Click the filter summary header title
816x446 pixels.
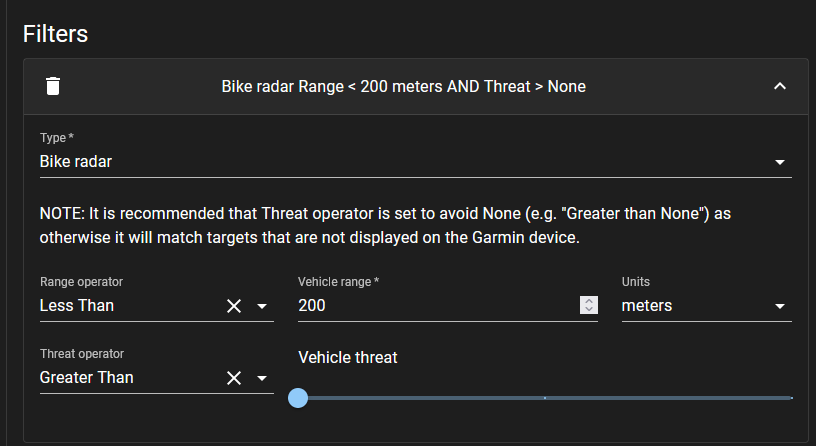click(x=403, y=87)
